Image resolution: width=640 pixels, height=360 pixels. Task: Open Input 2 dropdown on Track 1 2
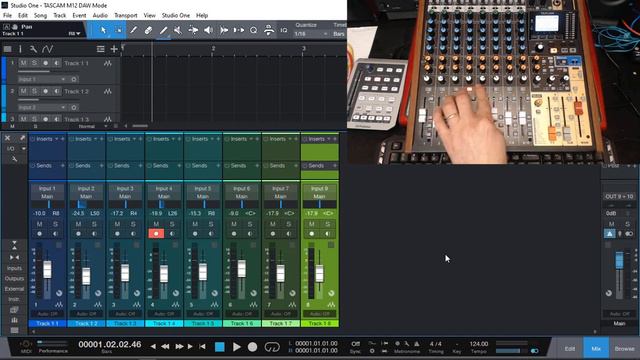(41, 107)
